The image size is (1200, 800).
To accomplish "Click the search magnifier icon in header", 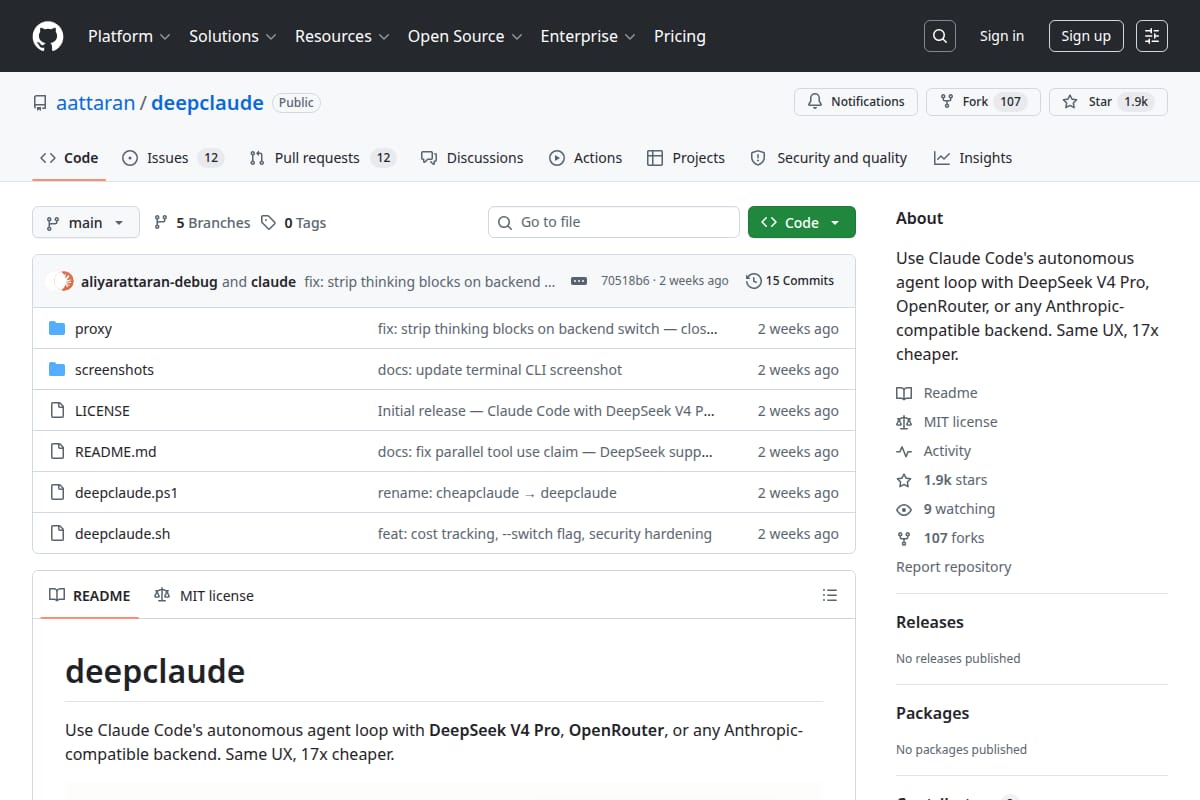I will click(x=939, y=36).
